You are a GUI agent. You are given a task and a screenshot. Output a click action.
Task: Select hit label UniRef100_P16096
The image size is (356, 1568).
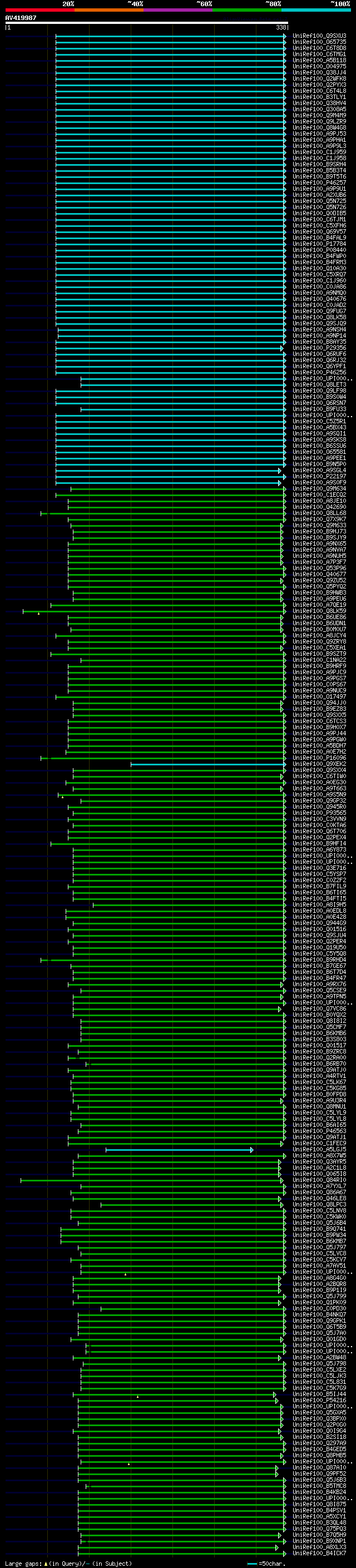[319, 758]
